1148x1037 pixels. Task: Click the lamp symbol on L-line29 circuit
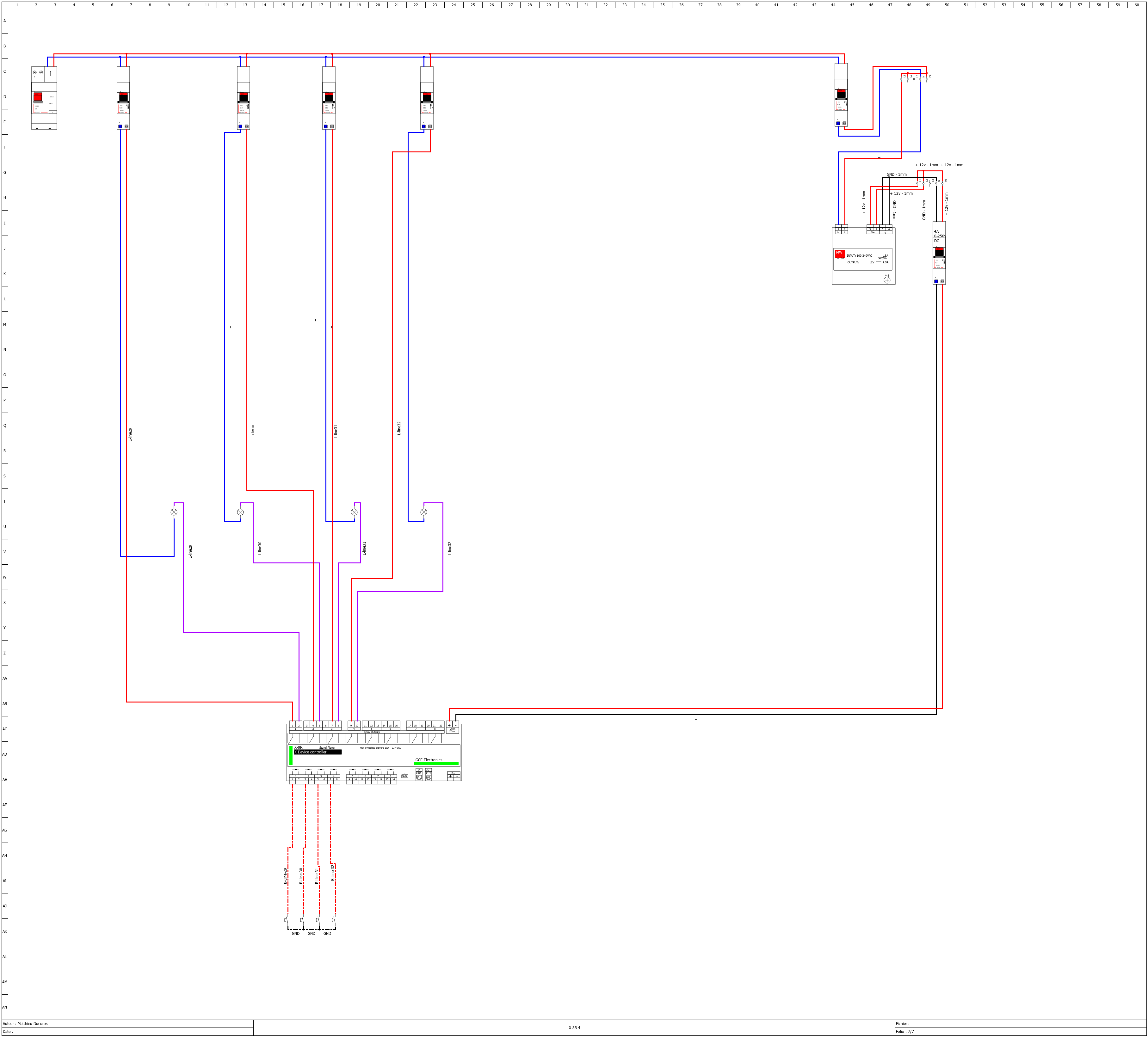coord(174,512)
